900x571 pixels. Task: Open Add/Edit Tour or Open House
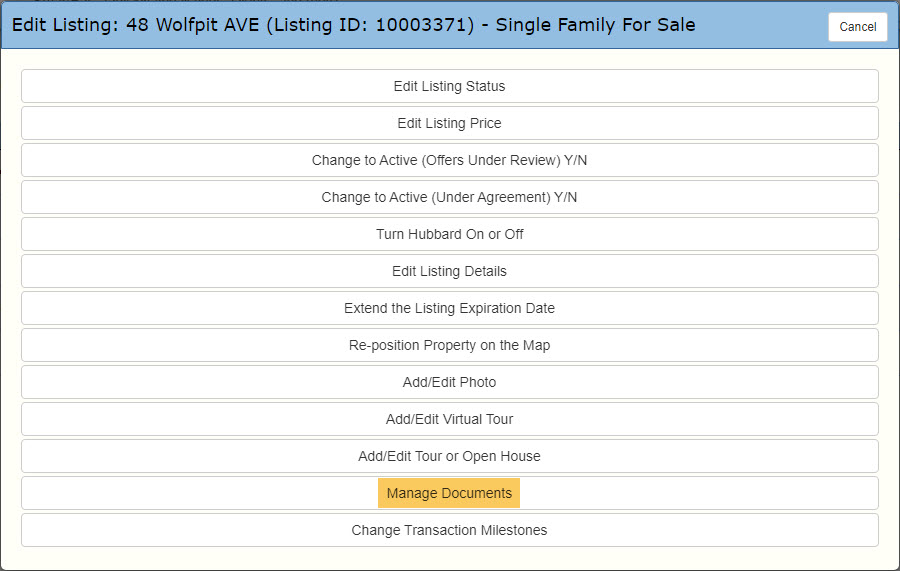[x=449, y=456]
